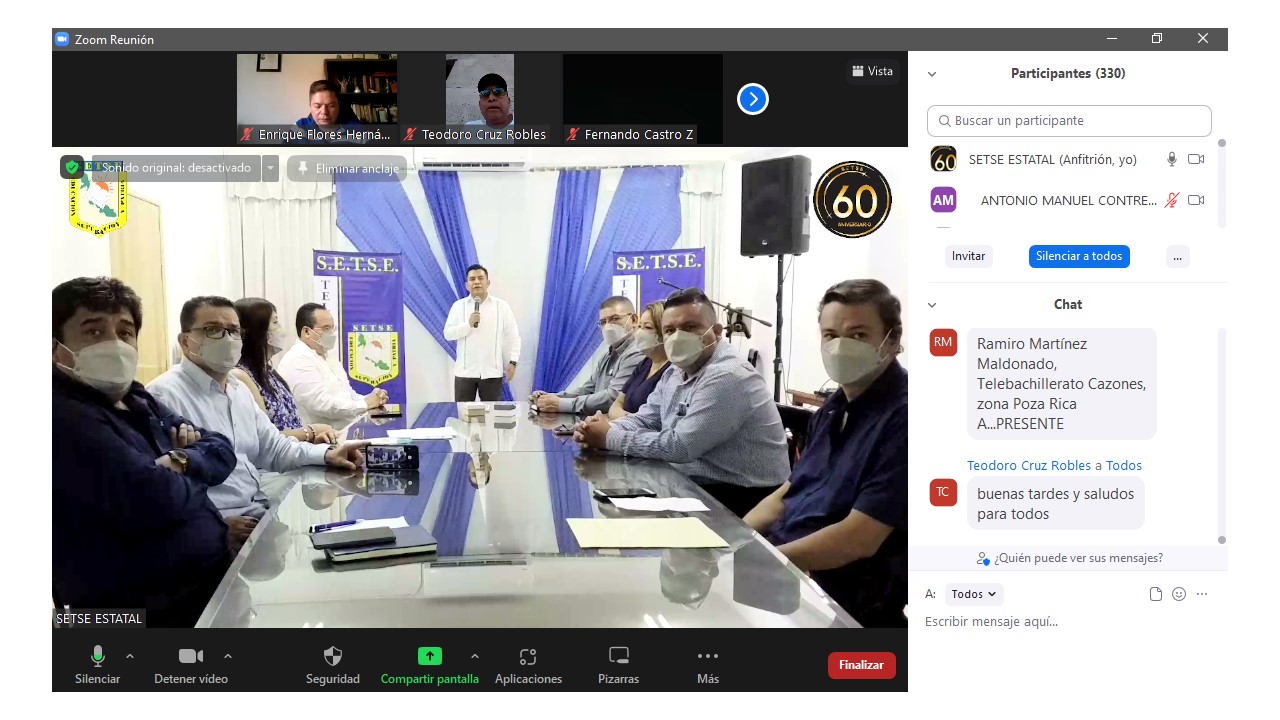Click the Participantes (330) heading
The image size is (1280, 720).
[1068, 73]
